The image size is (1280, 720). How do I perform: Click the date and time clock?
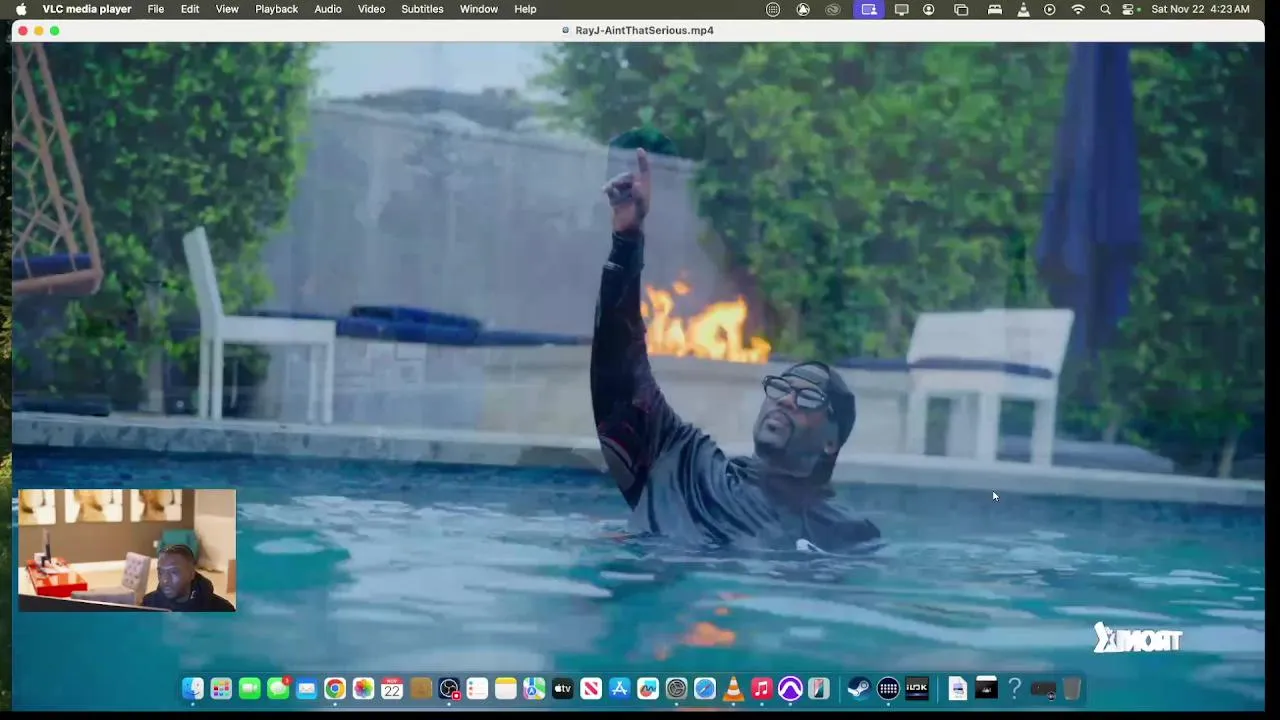coord(1200,9)
